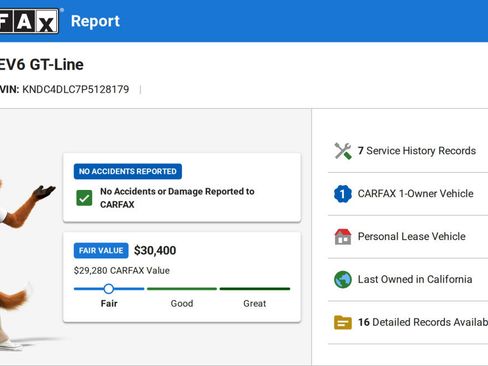Open 16 Detailed Records Available
This screenshot has height=366, width=488.
click(408, 322)
